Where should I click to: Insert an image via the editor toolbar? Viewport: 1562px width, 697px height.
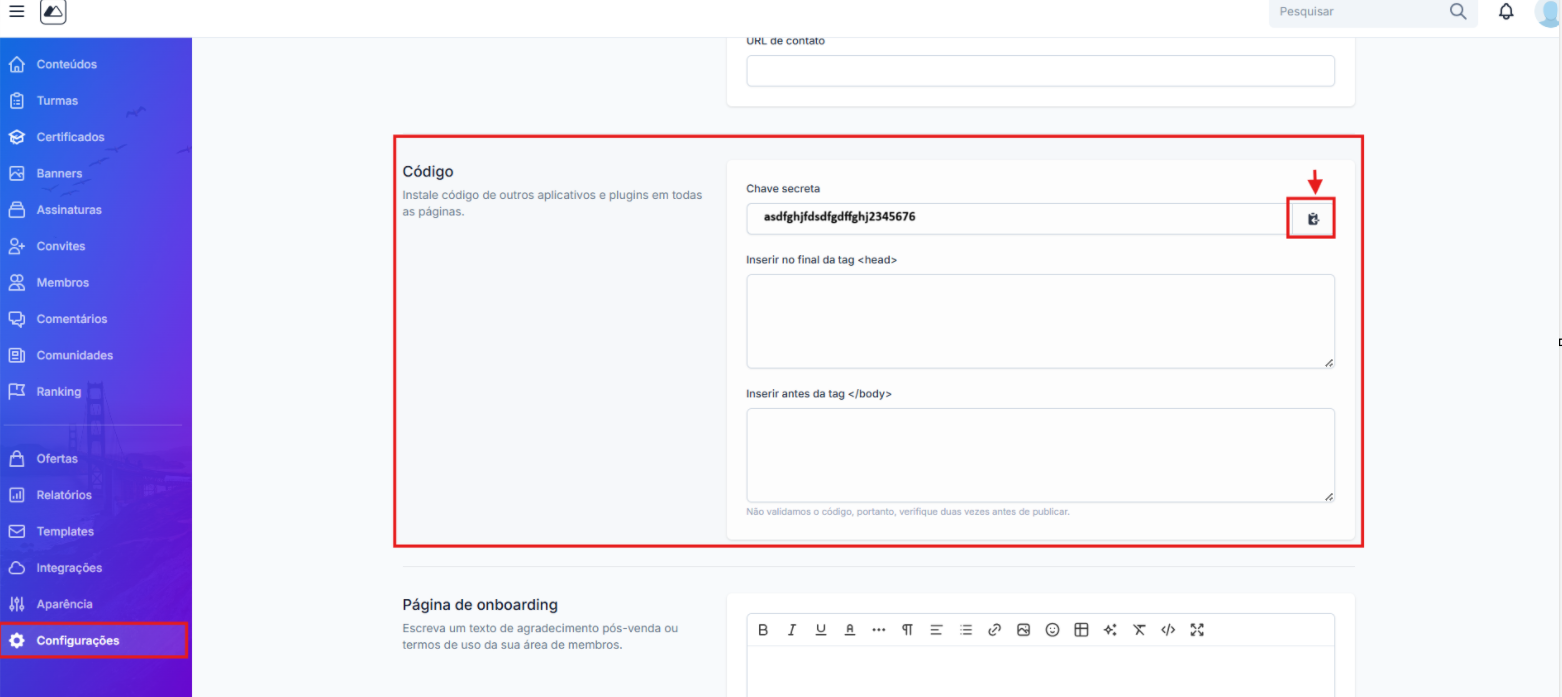click(x=1023, y=630)
